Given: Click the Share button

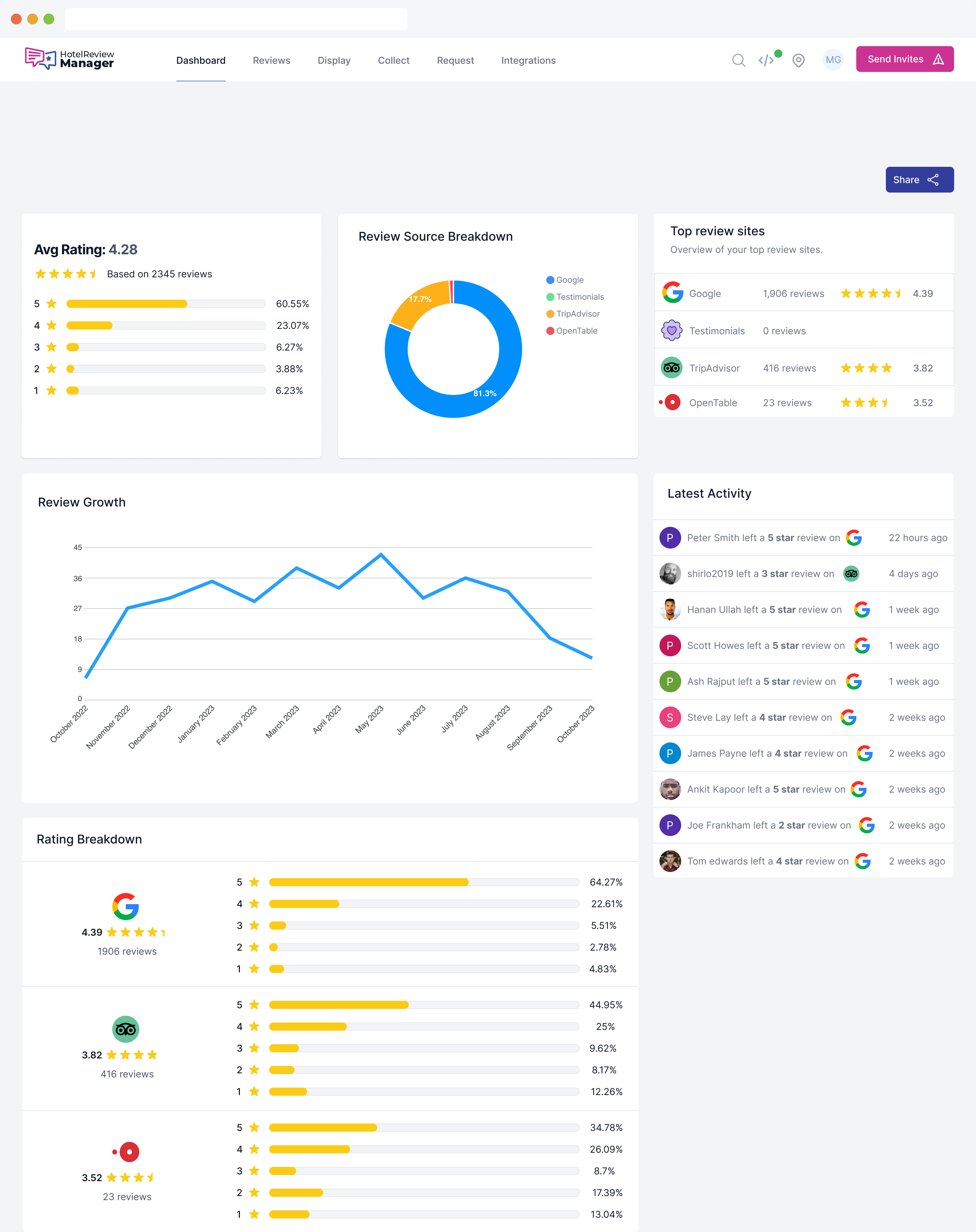Looking at the screenshot, I should (919, 179).
